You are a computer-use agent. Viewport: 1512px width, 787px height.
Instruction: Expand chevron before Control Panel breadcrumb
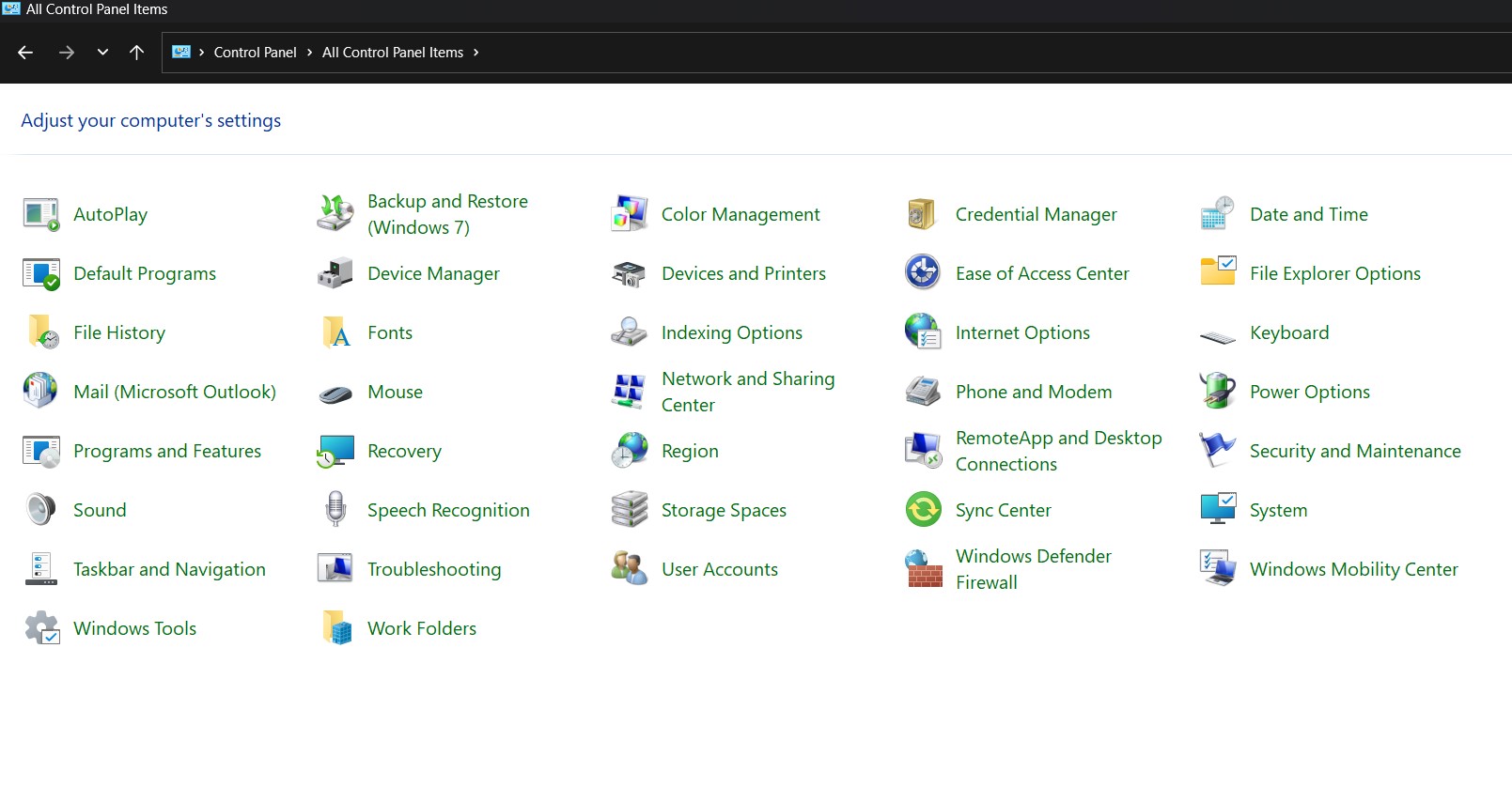201,53
